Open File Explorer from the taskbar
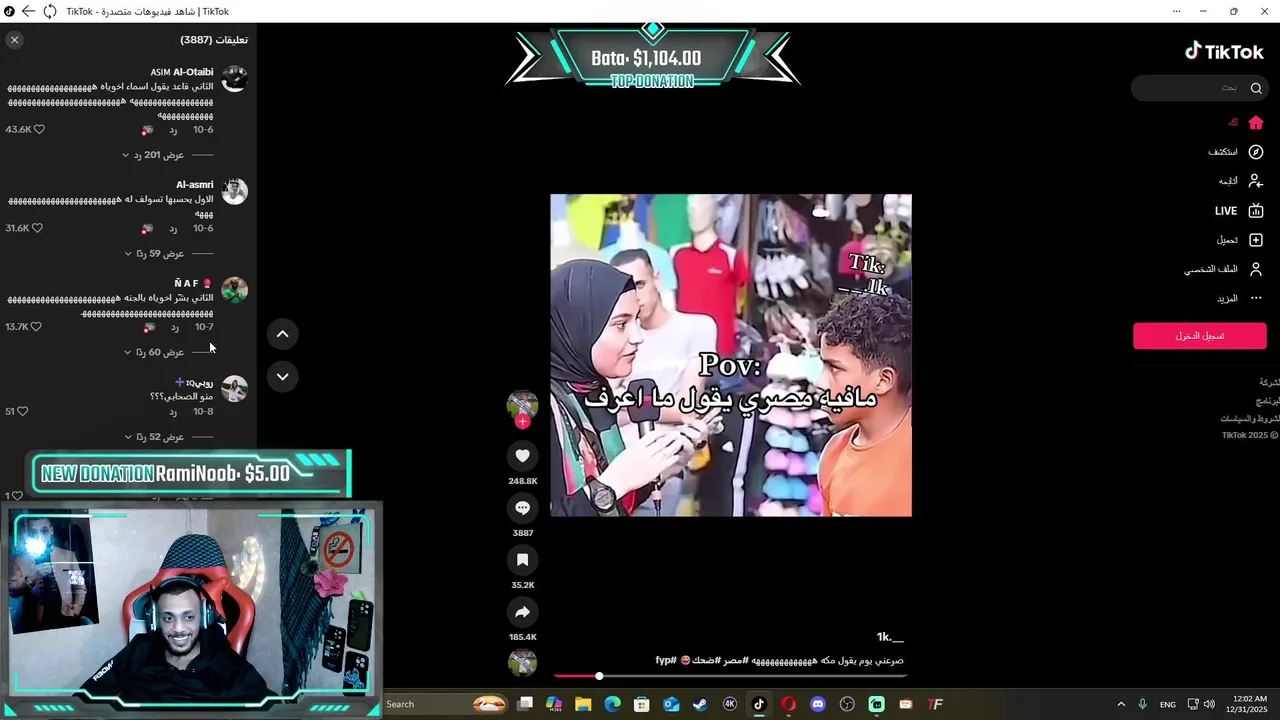This screenshot has height=720, width=1280. pyautogui.click(x=583, y=704)
